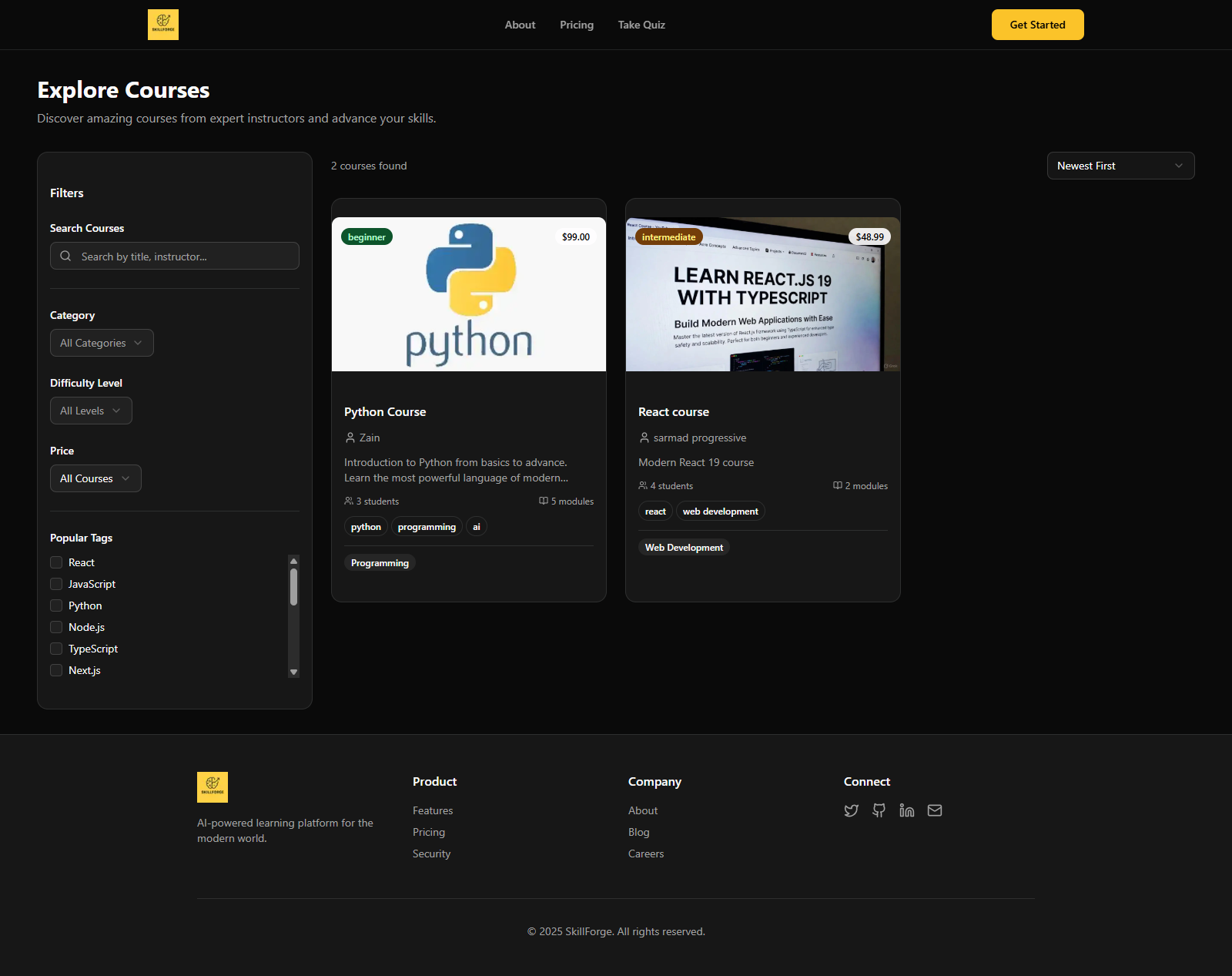The height and width of the screenshot is (976, 1232).
Task: Click the Twitter icon in the footer
Action: (x=851, y=810)
